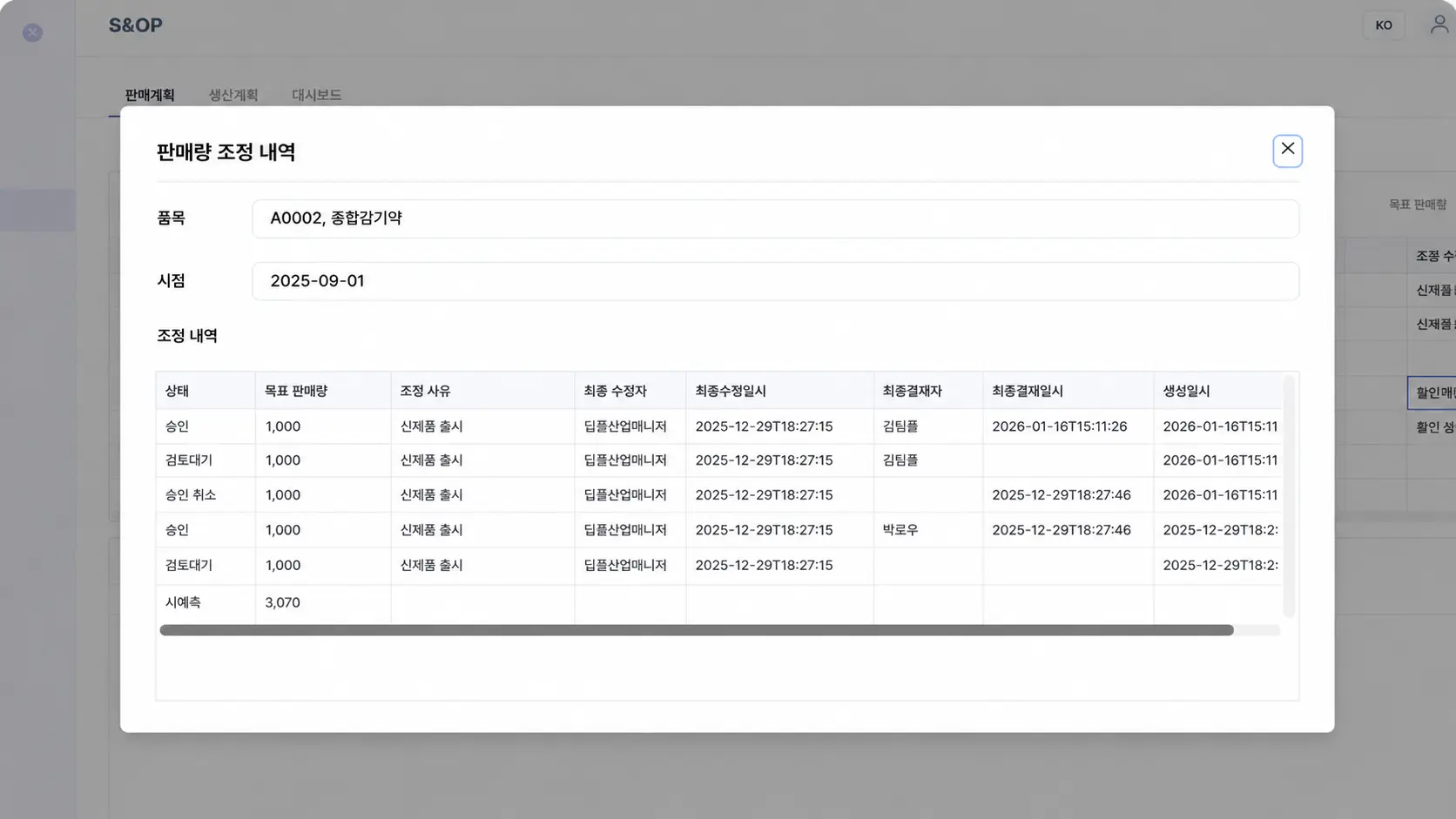Click the 승인 cell in 박로우 row
Image resolution: width=1456 pixels, height=819 pixels.
pyautogui.click(x=206, y=529)
